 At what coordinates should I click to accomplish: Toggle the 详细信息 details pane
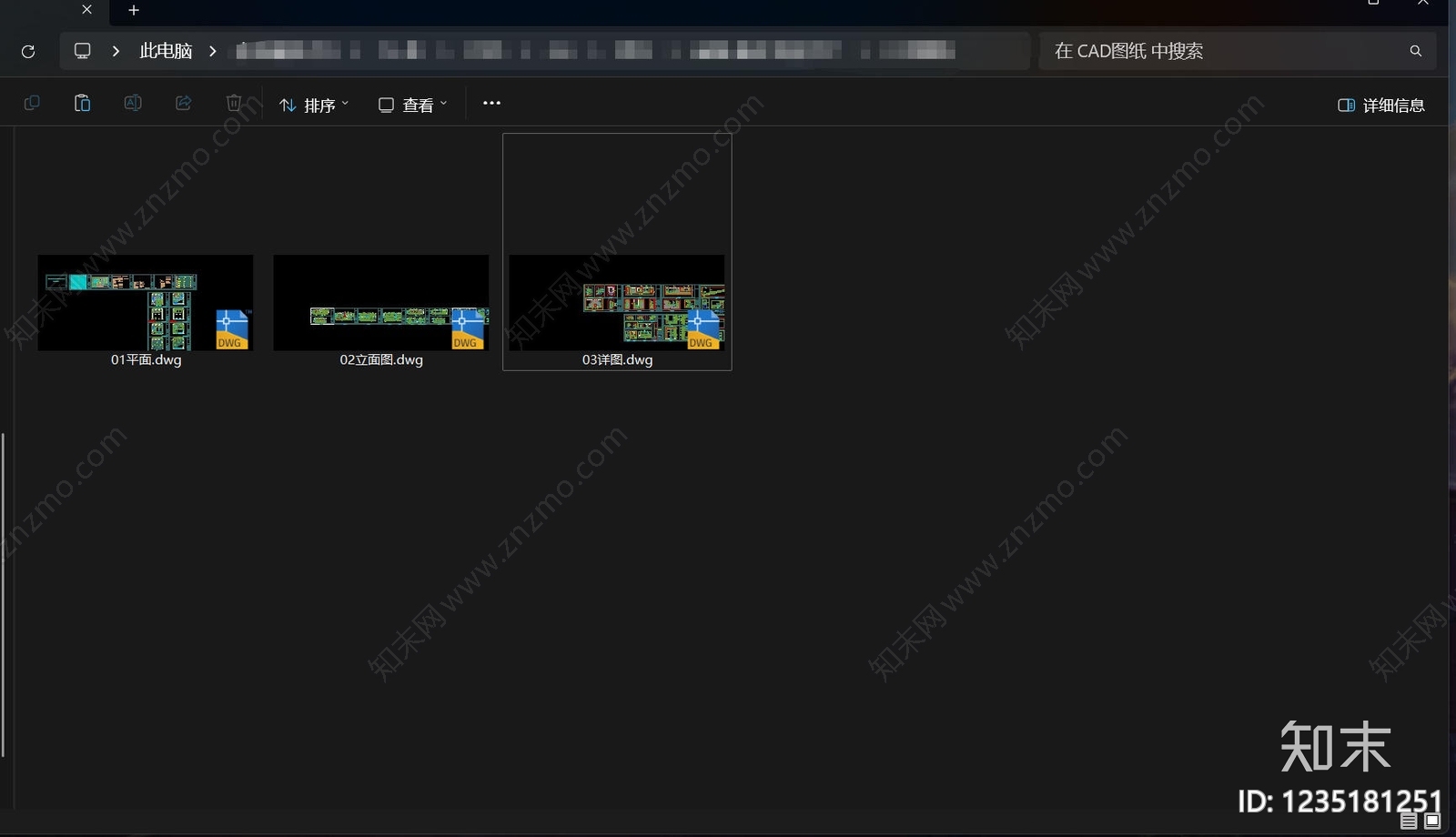click(1380, 106)
